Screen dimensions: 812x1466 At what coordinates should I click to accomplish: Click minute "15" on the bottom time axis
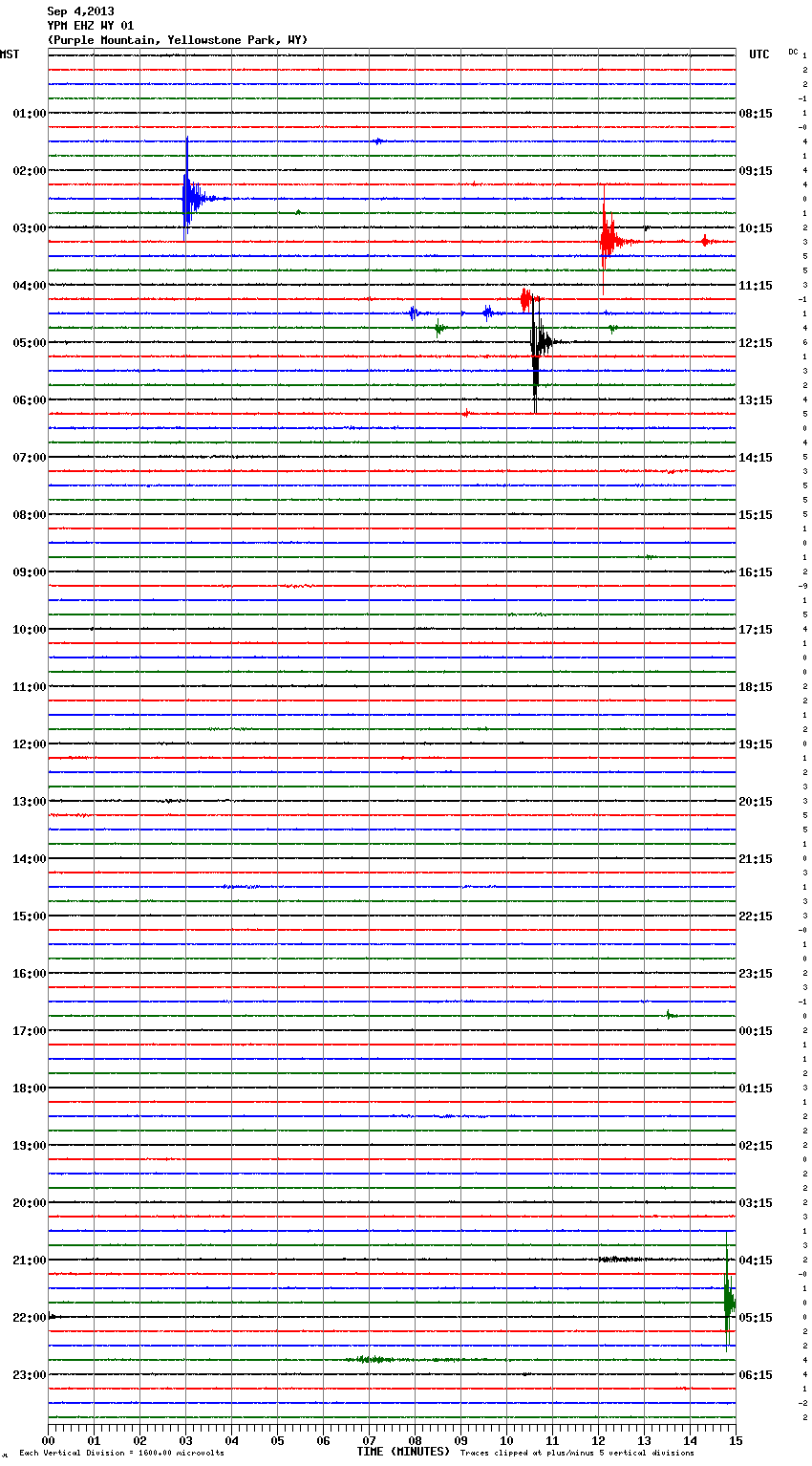[736, 1440]
